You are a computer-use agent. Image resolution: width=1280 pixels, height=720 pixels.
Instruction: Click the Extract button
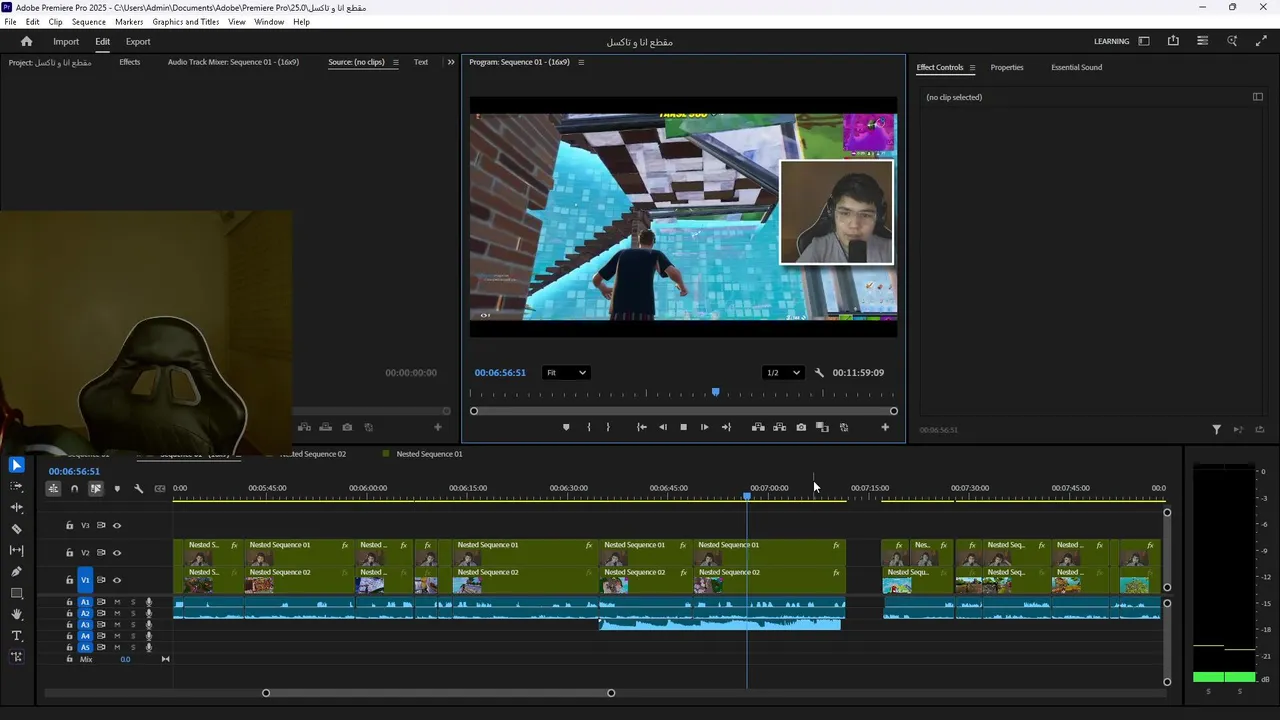[780, 427]
